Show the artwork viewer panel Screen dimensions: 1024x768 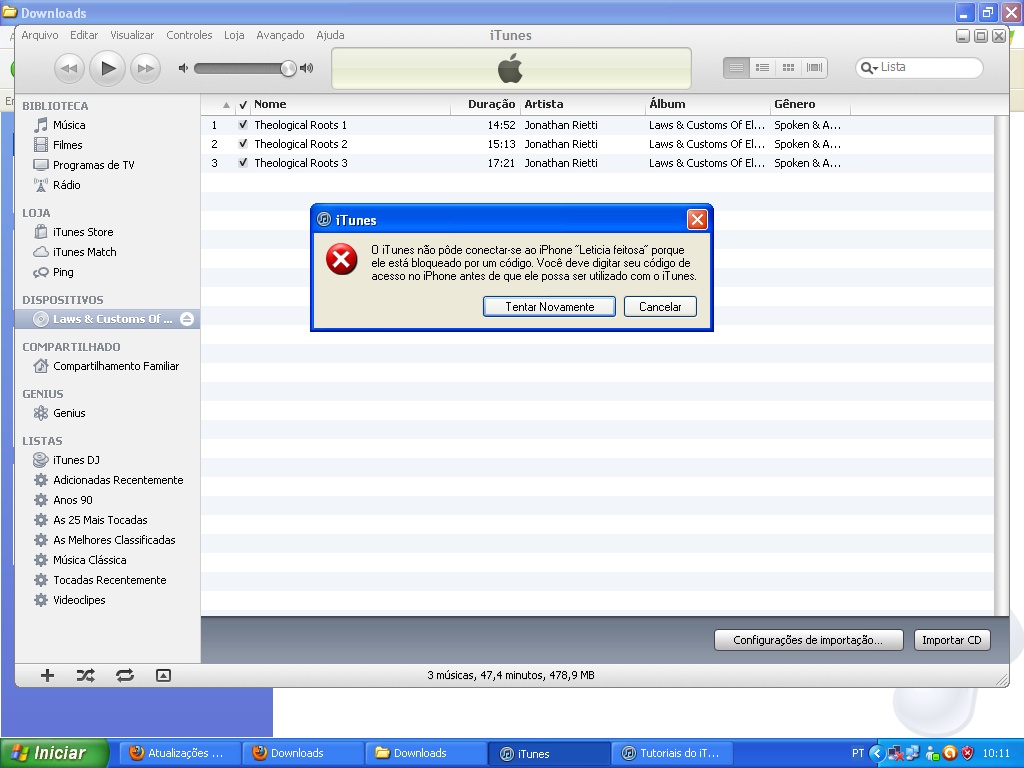click(x=163, y=675)
